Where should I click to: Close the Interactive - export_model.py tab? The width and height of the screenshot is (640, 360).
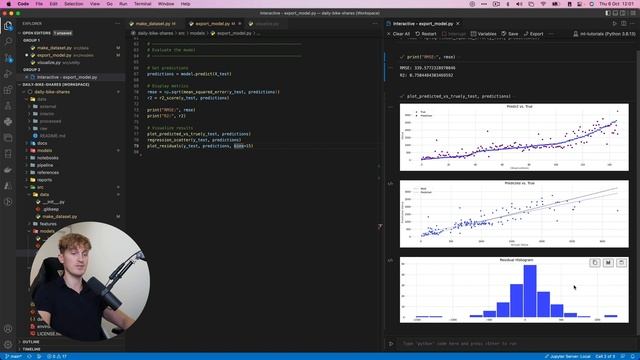(458, 24)
